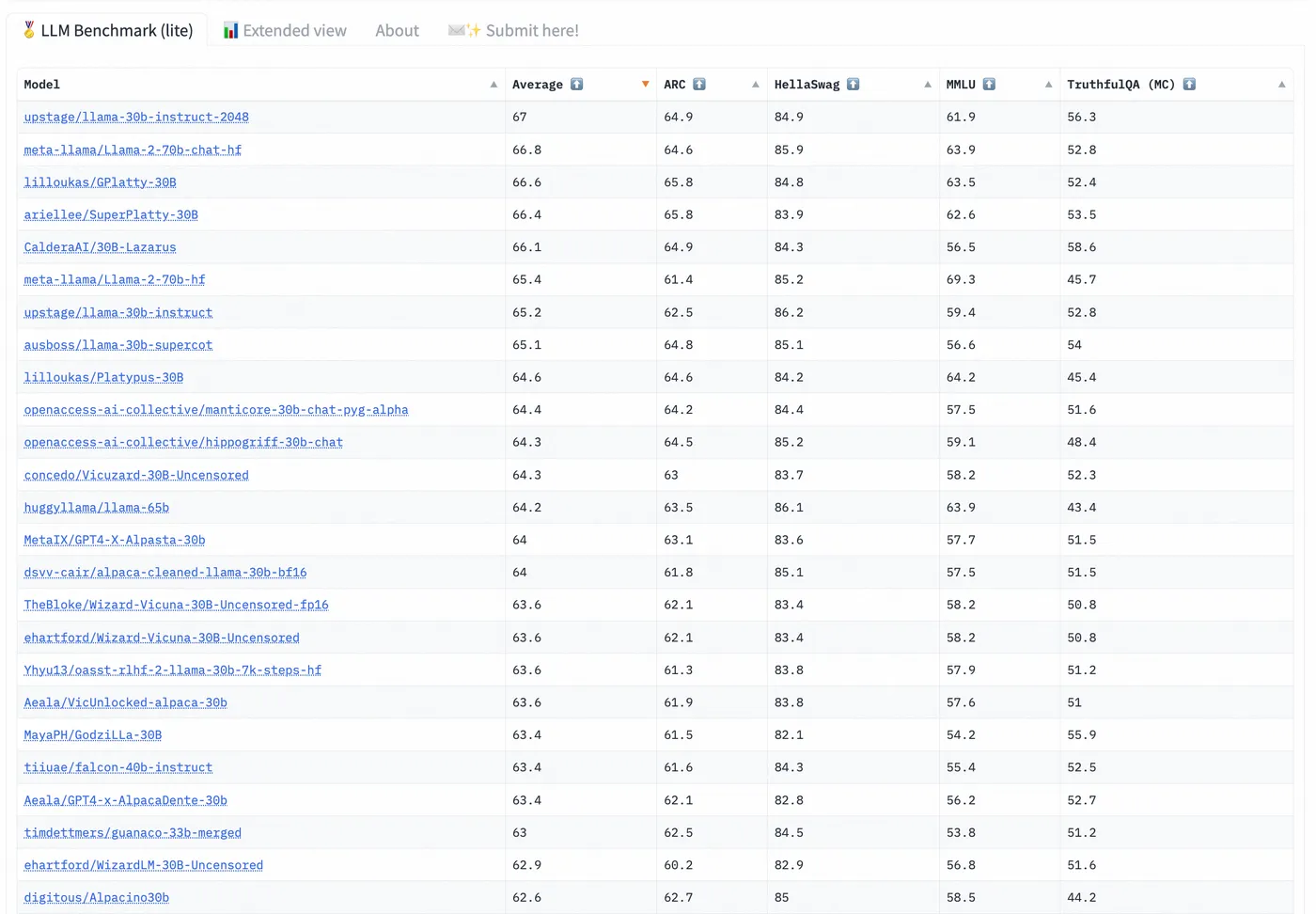Viewport: 1316px width, 914px height.
Task: Select TruthfulQA value 55.9 for GodziLLa-30B
Action: (x=1081, y=735)
